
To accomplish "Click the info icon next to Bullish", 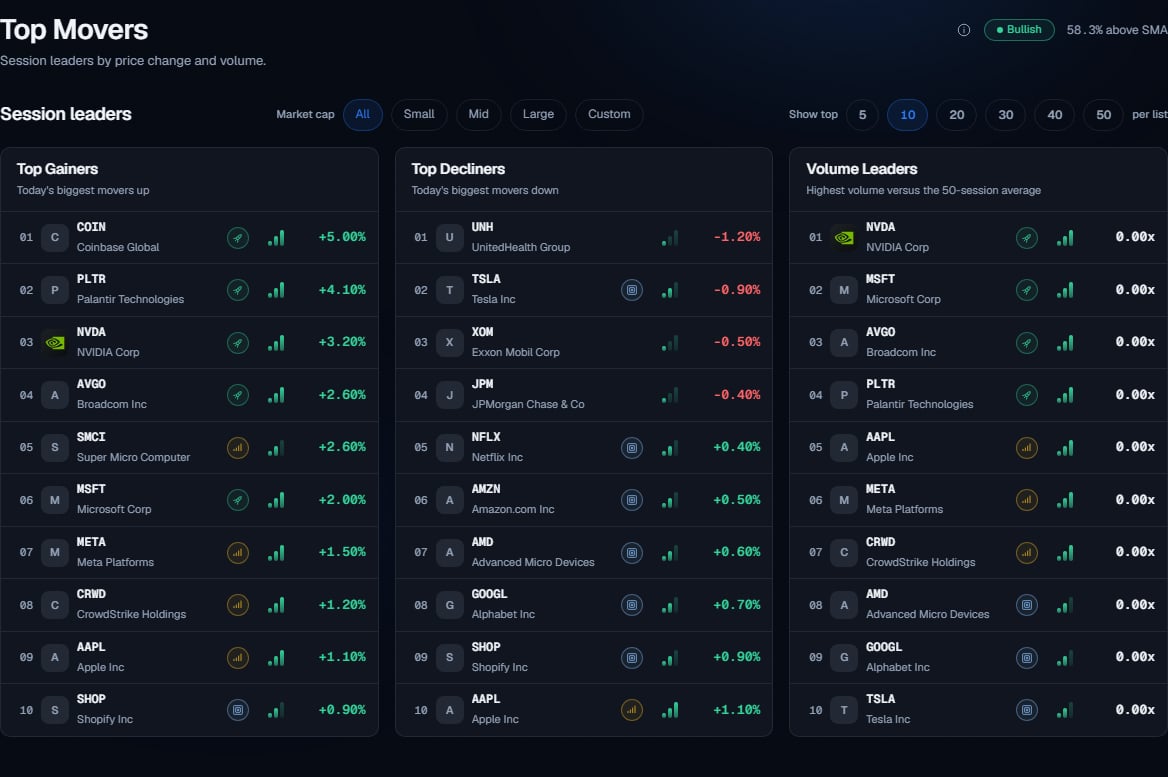I will click(x=963, y=30).
